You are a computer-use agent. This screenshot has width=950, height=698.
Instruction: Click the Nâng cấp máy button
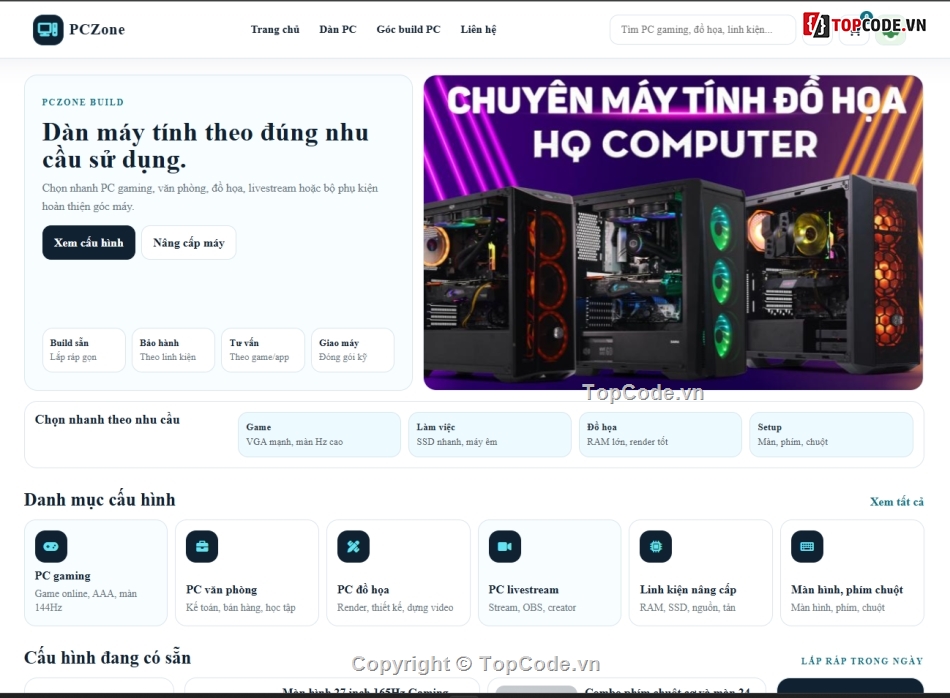point(188,243)
